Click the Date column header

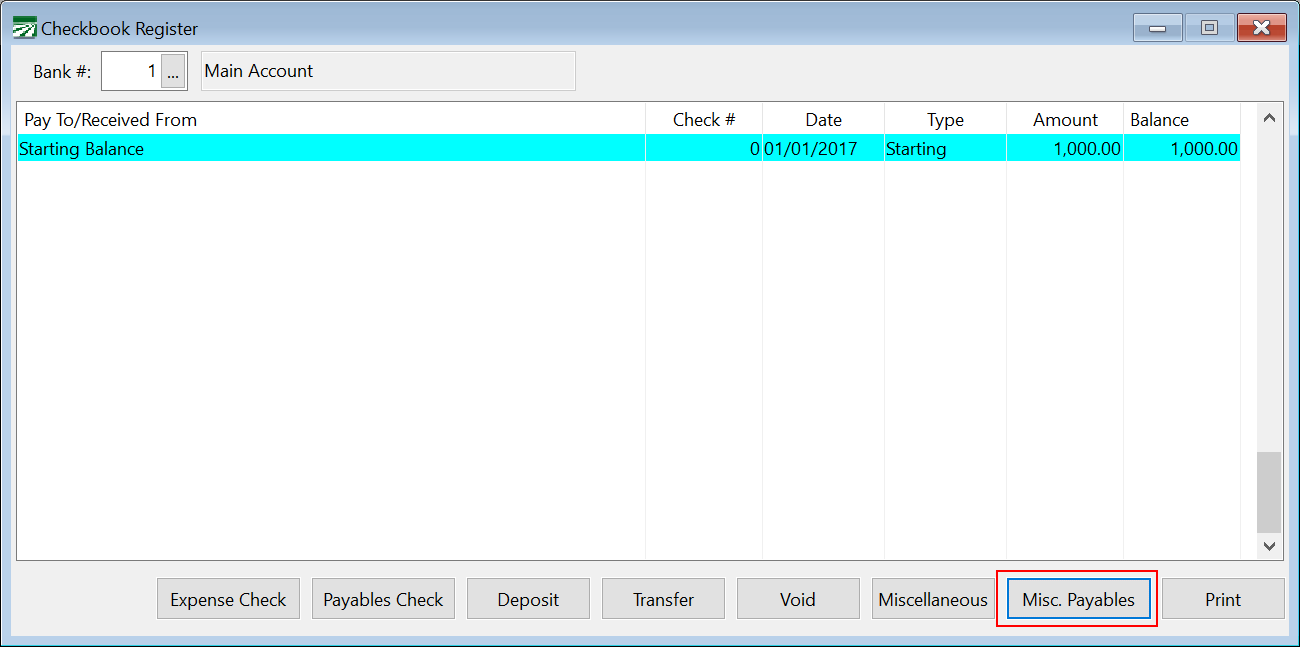coord(823,119)
